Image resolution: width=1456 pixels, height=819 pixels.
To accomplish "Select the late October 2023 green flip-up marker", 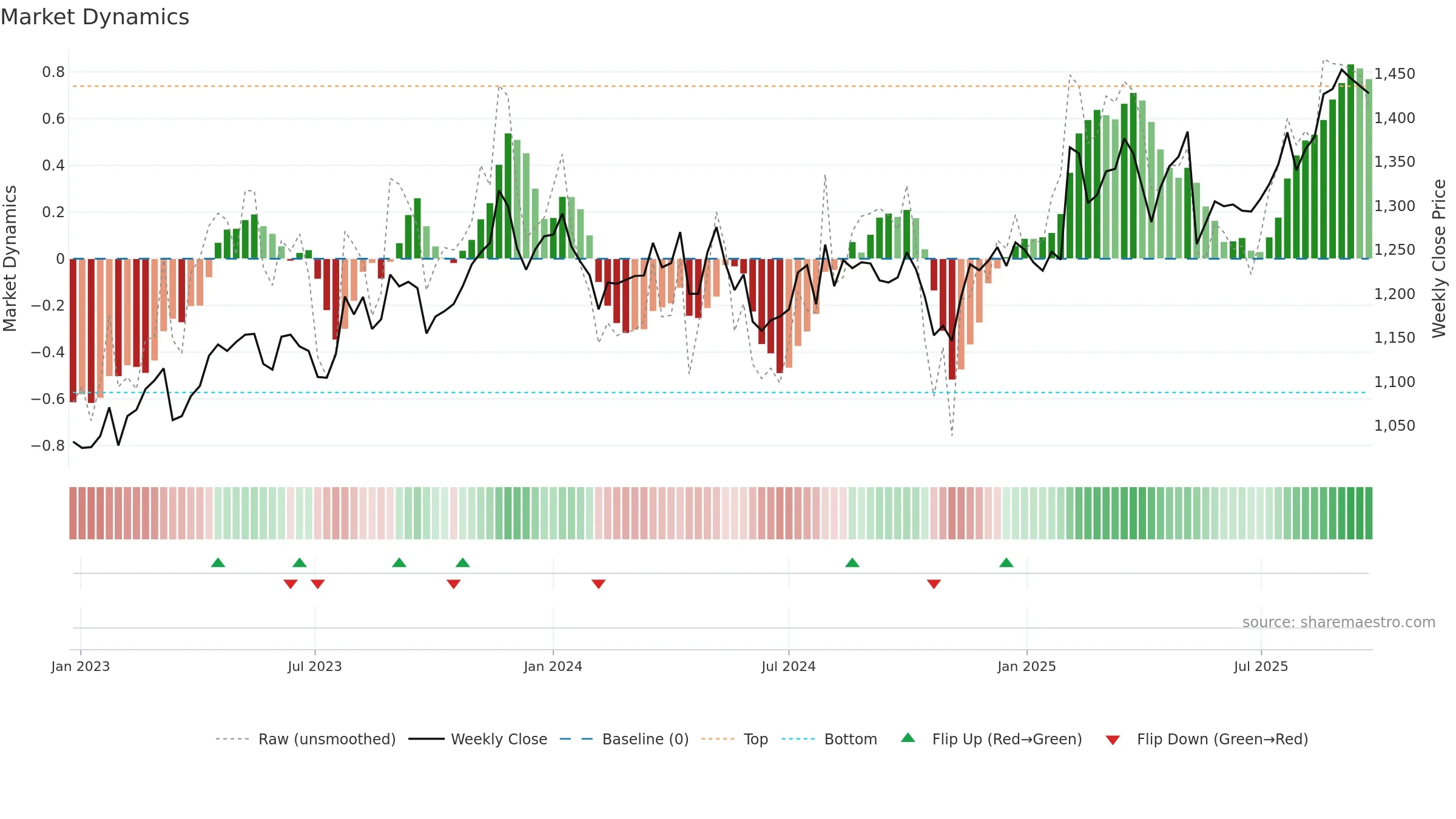I will pyautogui.click(x=463, y=562).
